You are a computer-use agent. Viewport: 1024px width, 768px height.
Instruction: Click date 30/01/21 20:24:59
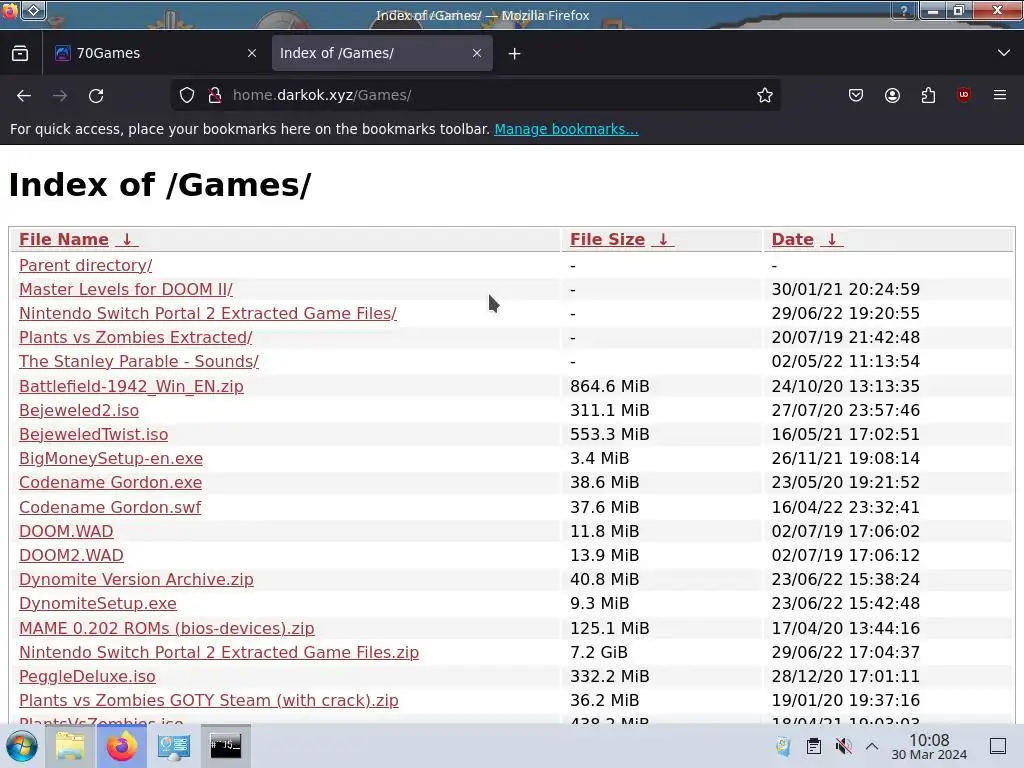coord(846,289)
